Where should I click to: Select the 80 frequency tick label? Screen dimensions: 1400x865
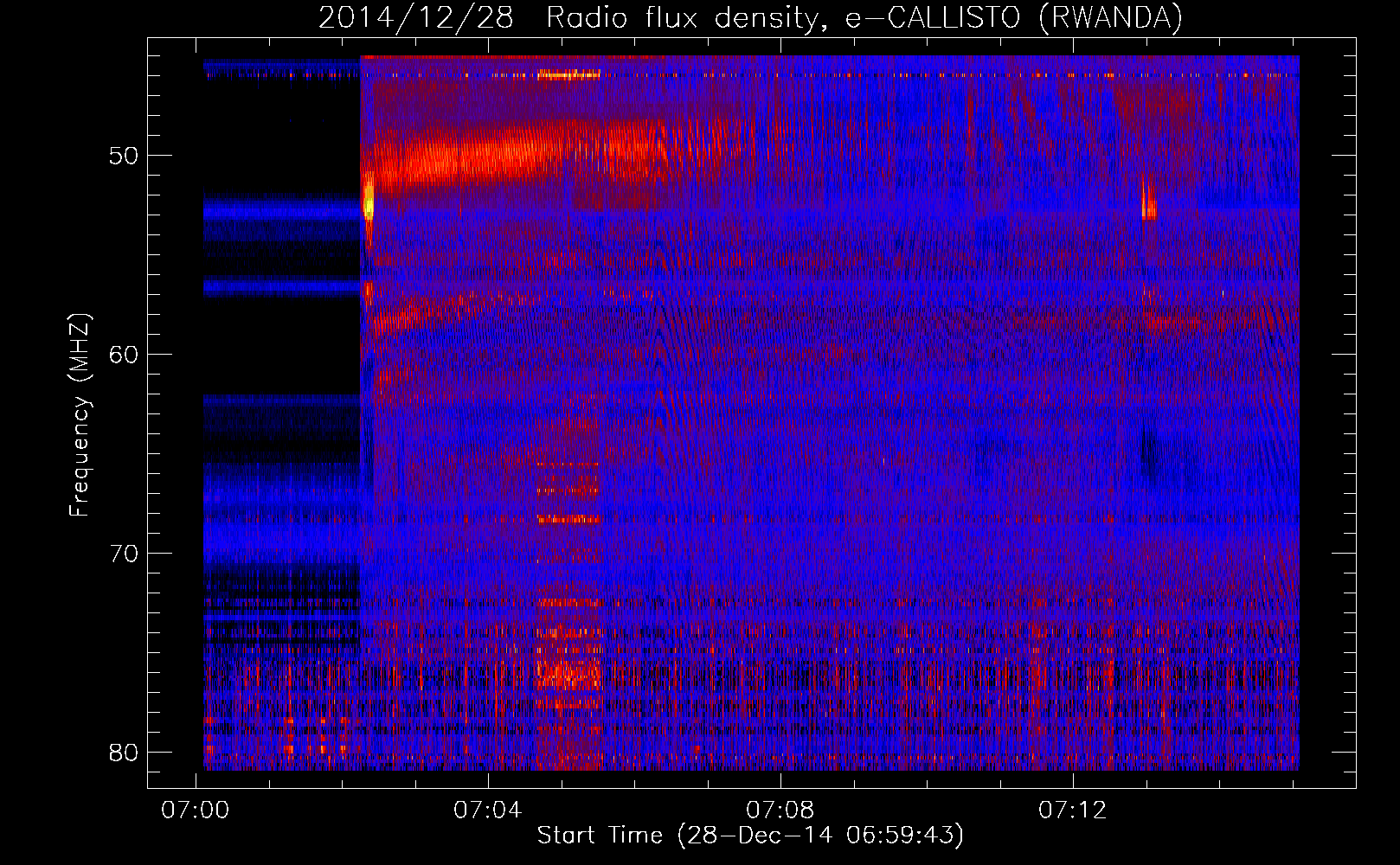pyautogui.click(x=124, y=753)
